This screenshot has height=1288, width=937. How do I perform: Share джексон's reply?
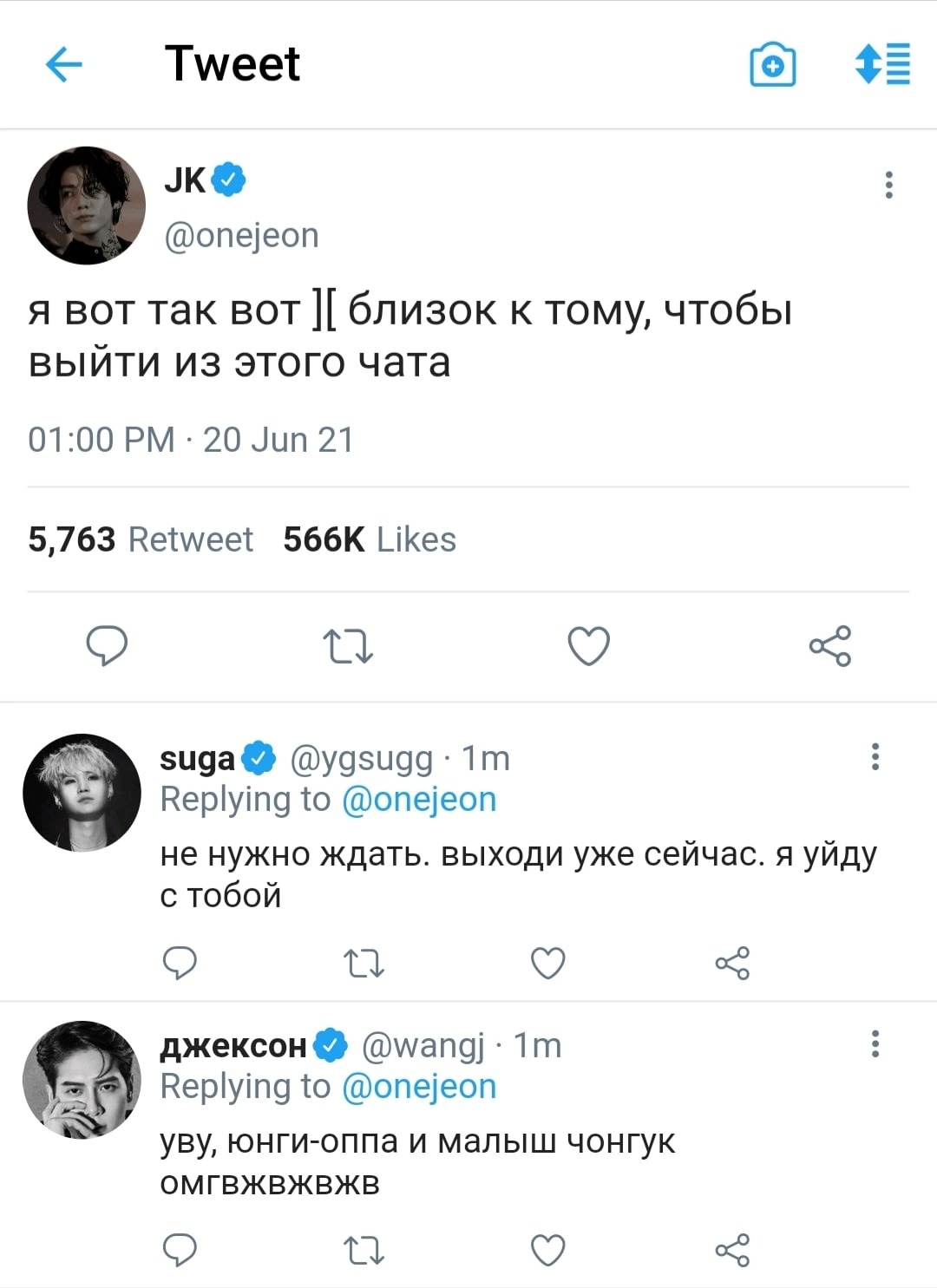[x=732, y=1250]
